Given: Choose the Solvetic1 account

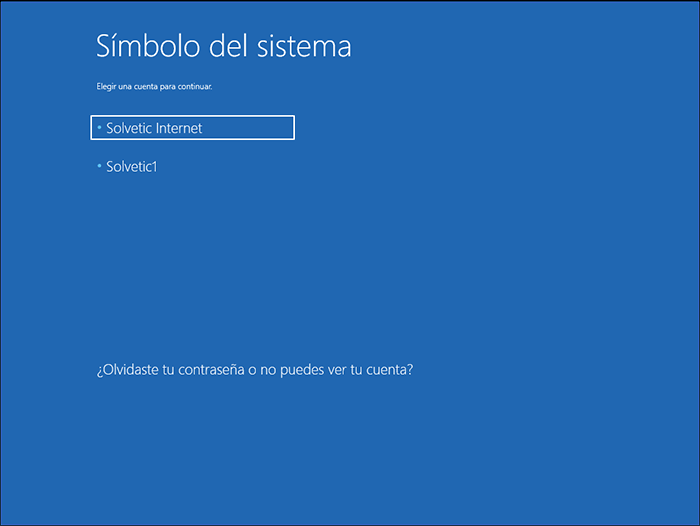Looking at the screenshot, I should [132, 167].
